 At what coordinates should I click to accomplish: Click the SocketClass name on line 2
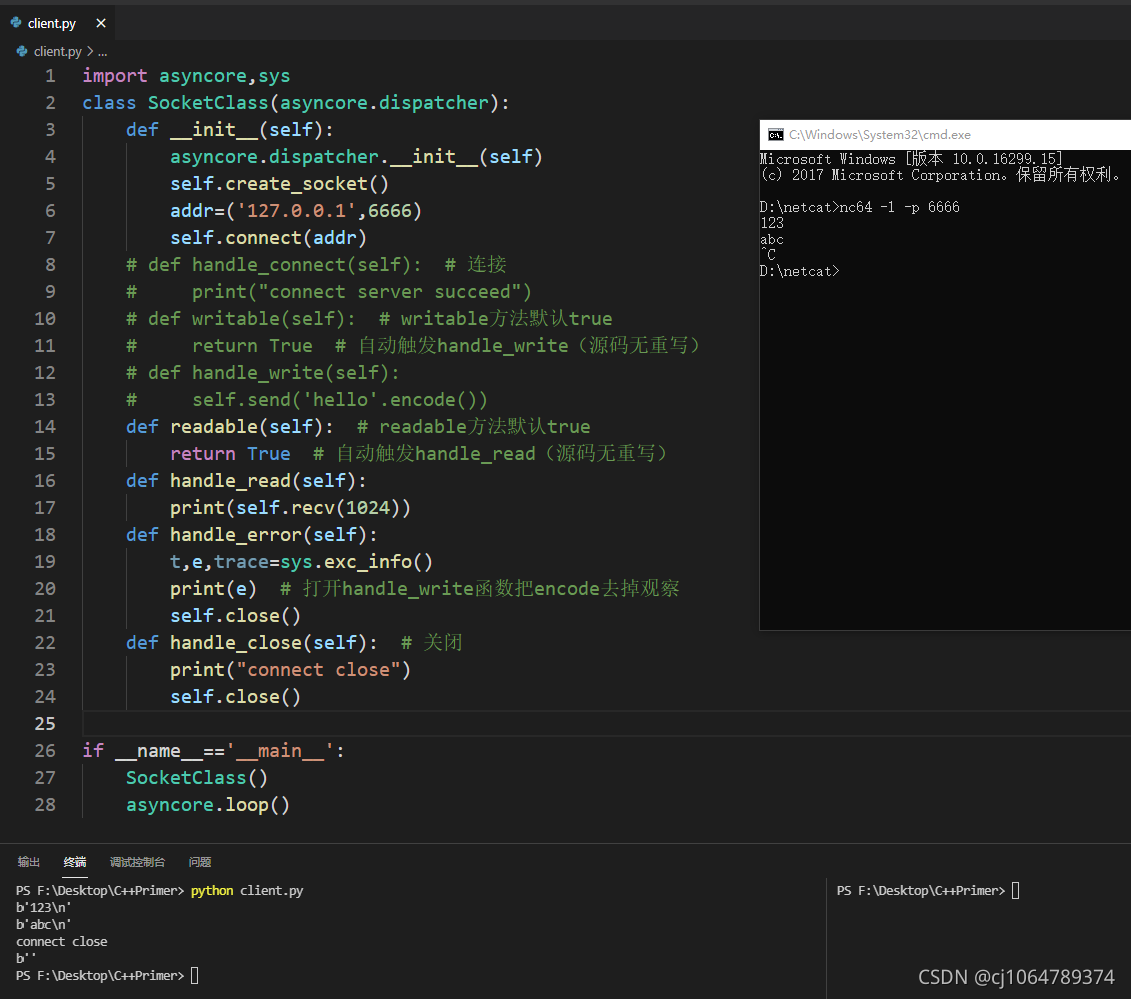tap(208, 103)
